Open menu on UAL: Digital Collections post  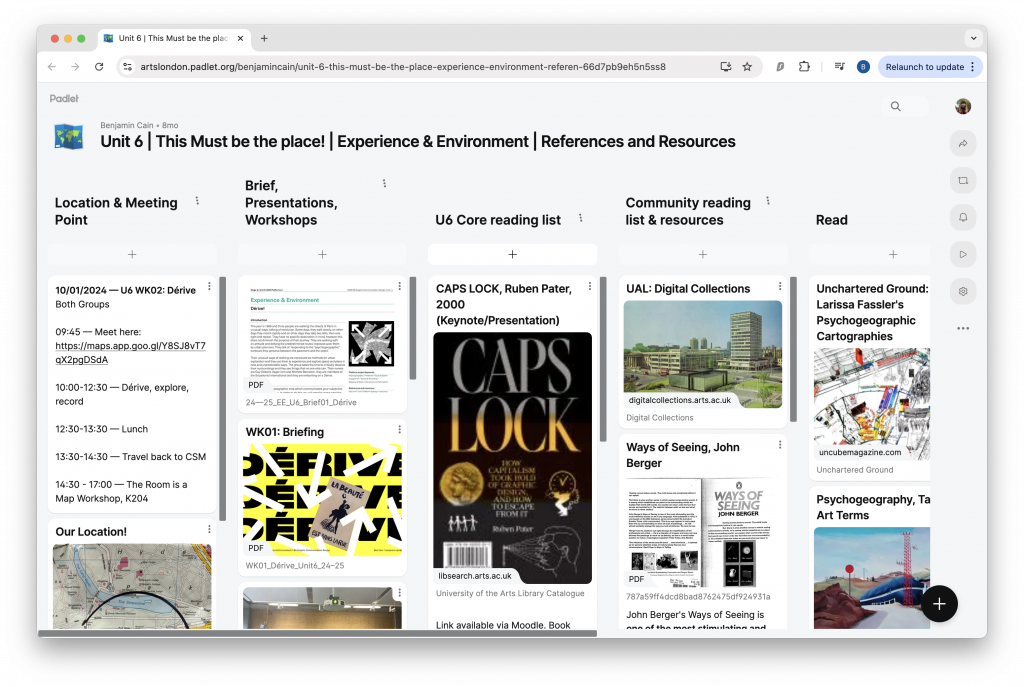(x=780, y=286)
